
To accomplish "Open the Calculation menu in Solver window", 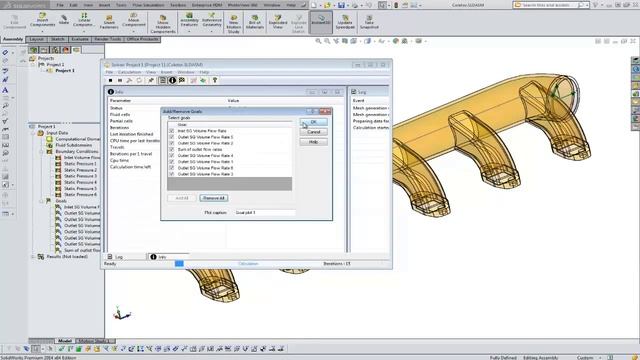I will point(129,72).
